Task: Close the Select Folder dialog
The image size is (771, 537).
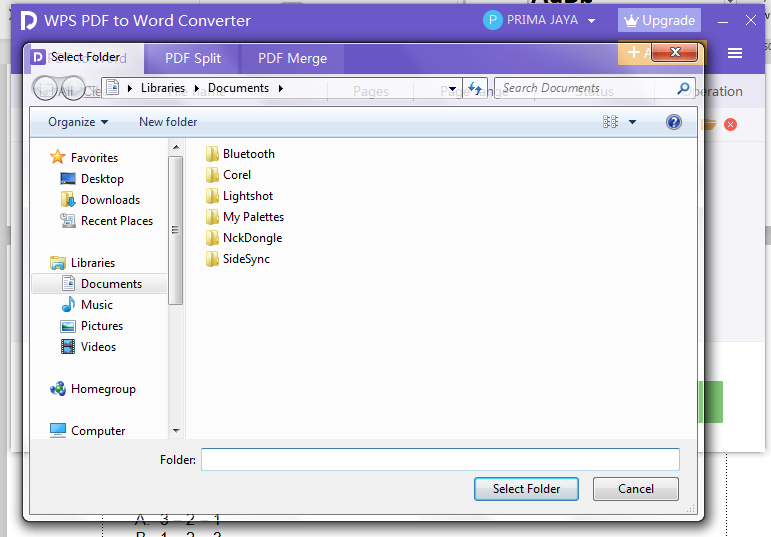Action: point(675,52)
